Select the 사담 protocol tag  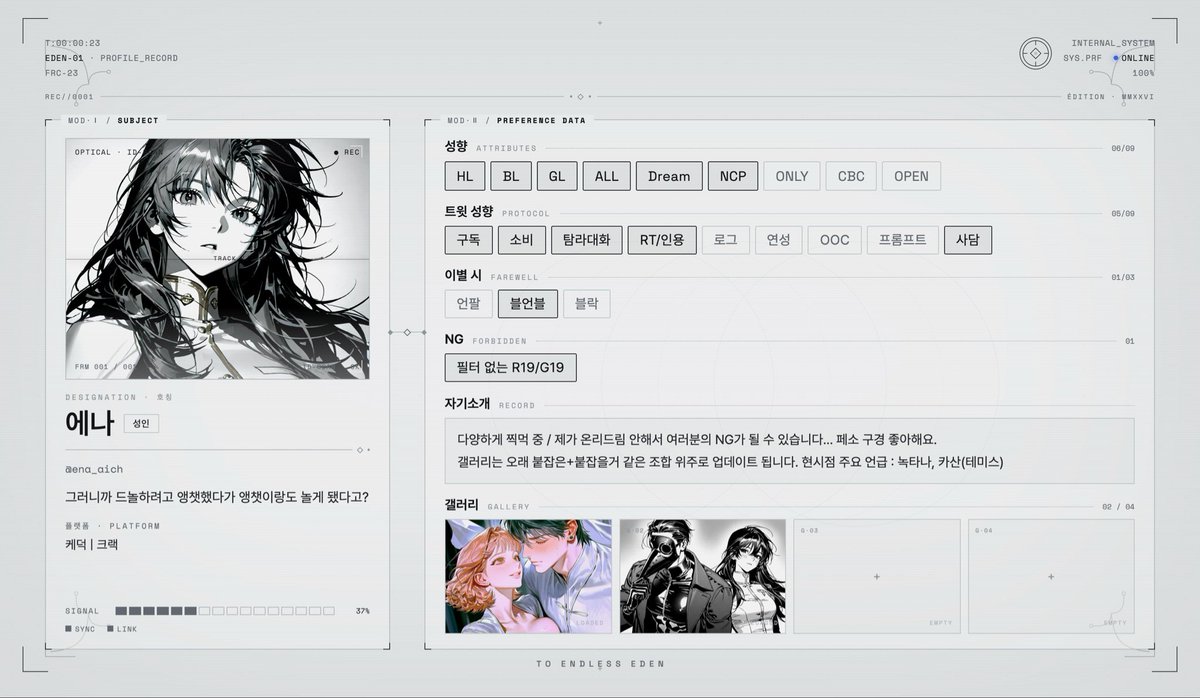968,240
